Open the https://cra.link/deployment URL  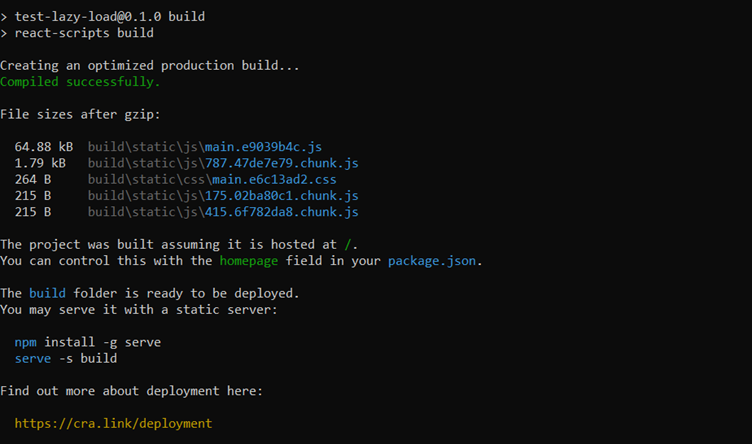point(113,423)
